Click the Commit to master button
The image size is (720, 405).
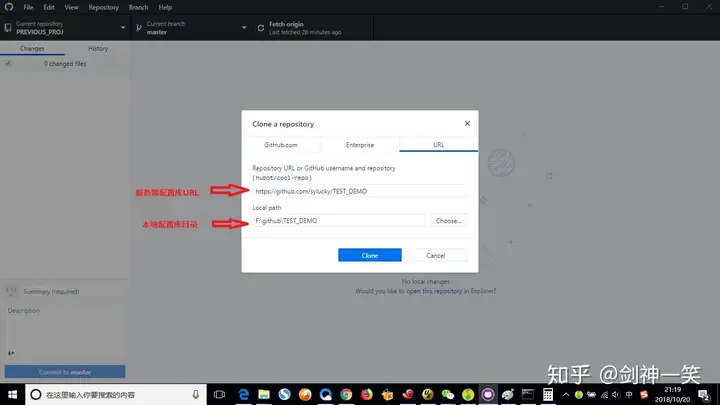click(x=65, y=372)
